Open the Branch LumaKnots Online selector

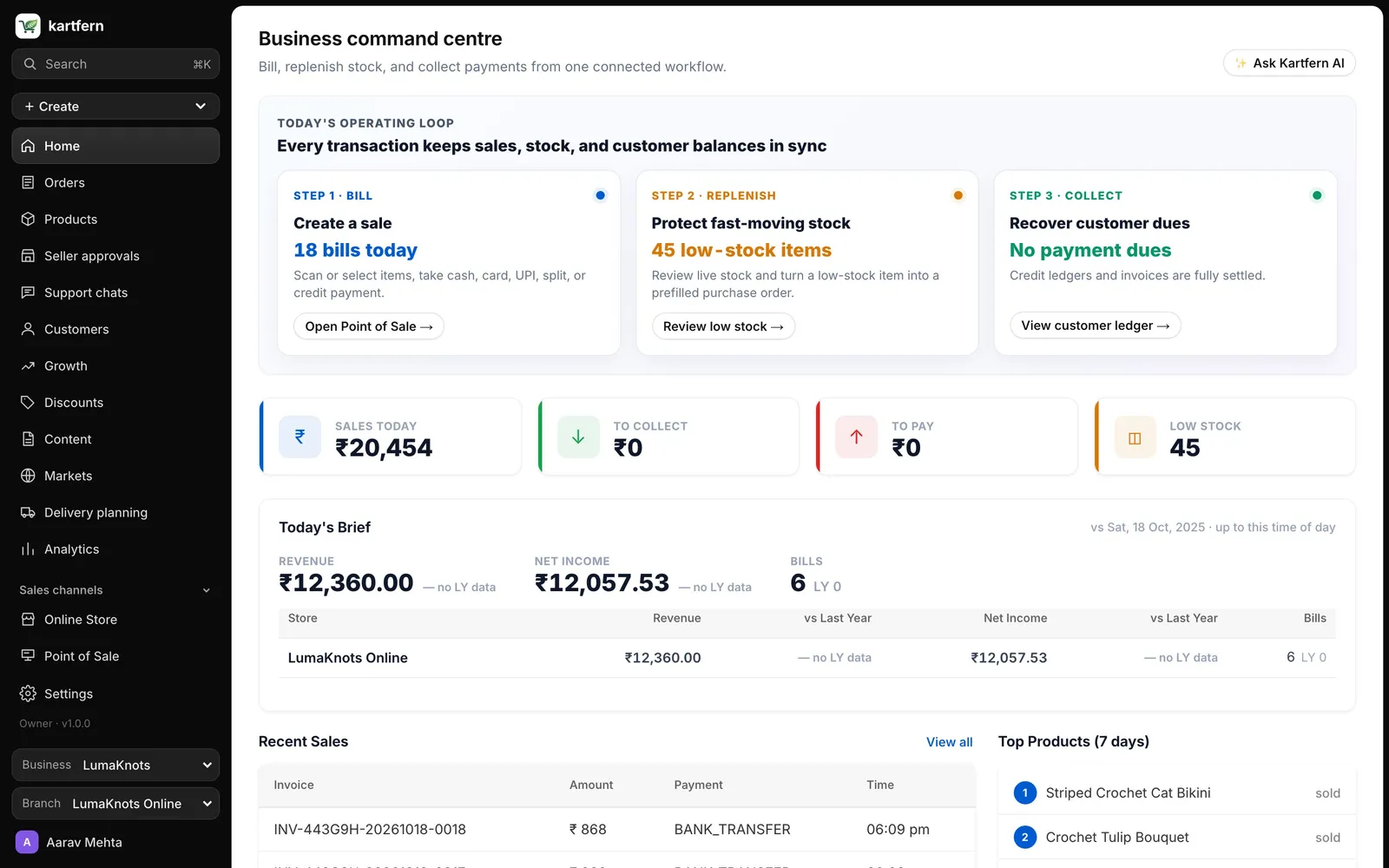pos(115,804)
